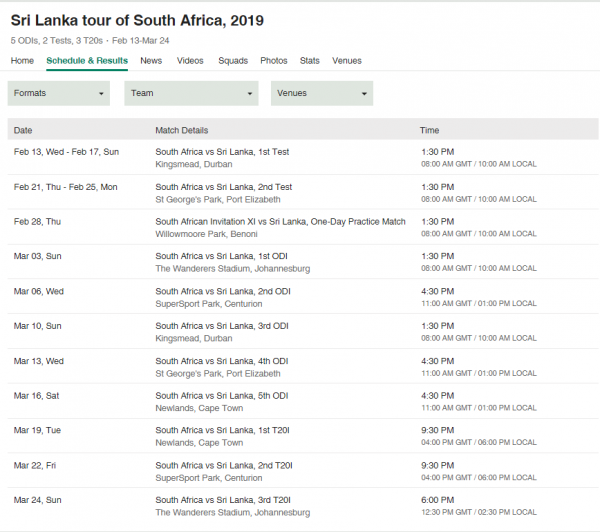This screenshot has width=600, height=532.
Task: Click 'Feb 13, Wed - Feb 17, Sun' date
Action: click(66, 152)
